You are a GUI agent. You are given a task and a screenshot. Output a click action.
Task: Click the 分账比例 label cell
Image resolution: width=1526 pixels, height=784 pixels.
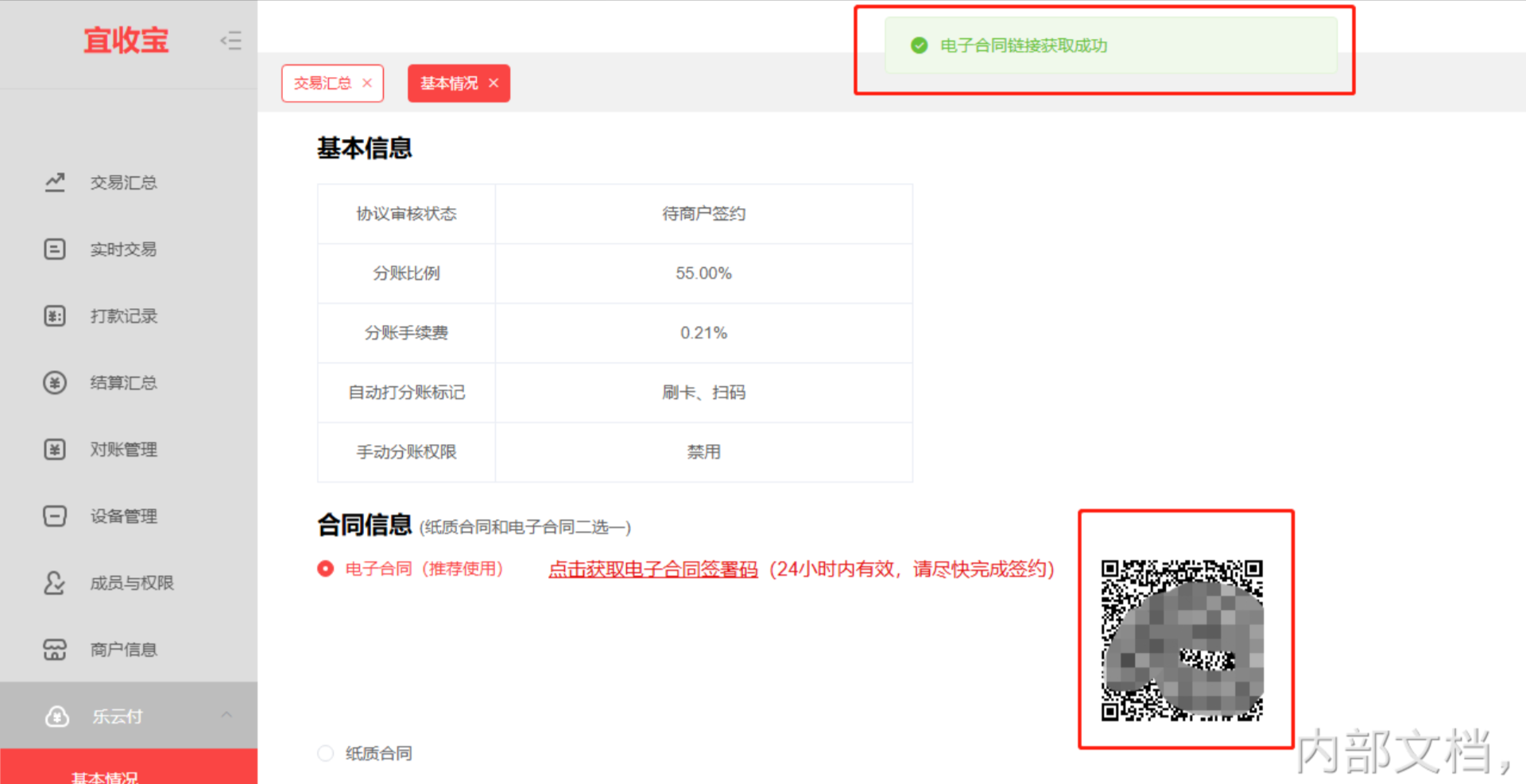click(406, 273)
